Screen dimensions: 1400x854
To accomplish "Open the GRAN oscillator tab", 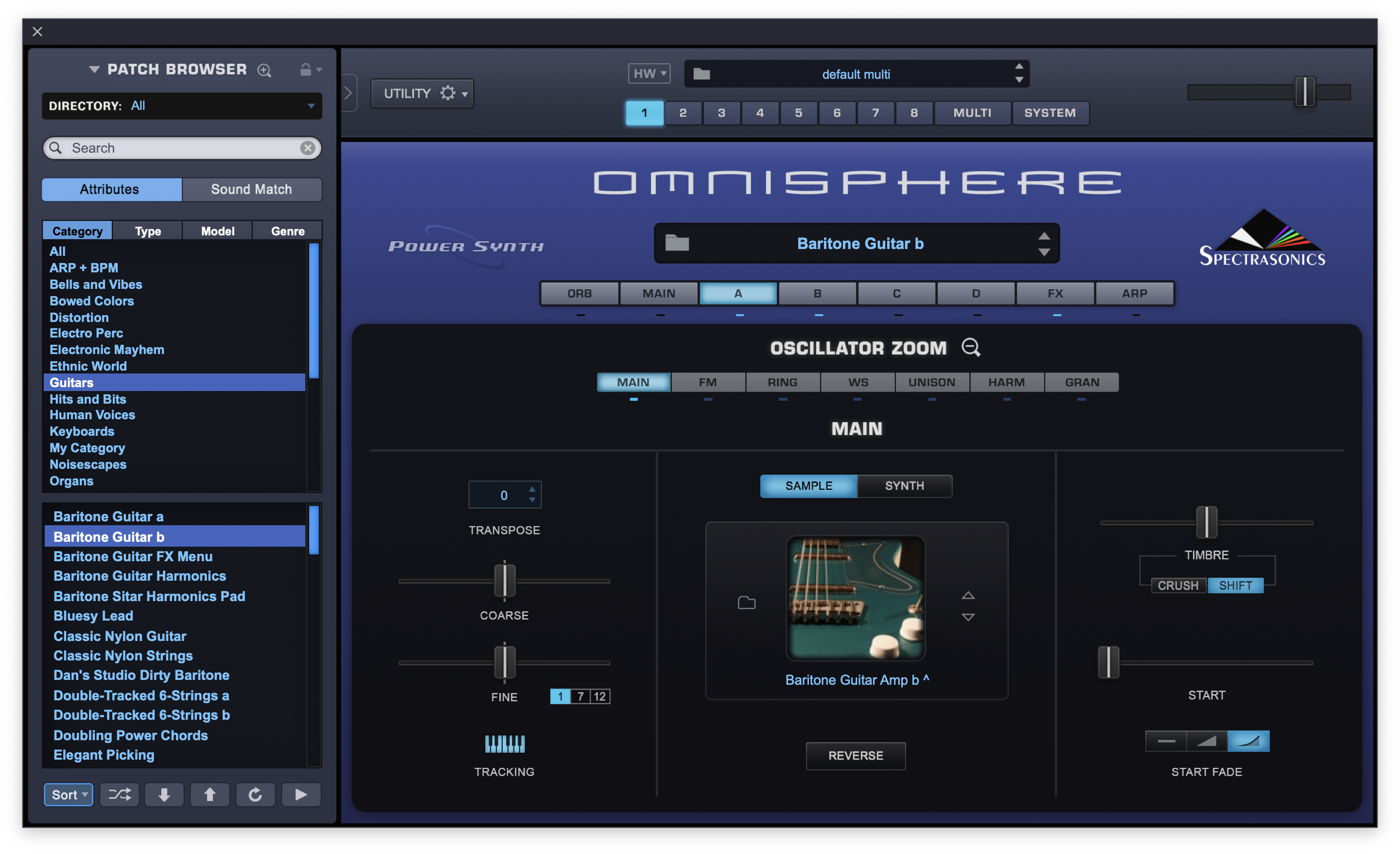I will (1082, 382).
